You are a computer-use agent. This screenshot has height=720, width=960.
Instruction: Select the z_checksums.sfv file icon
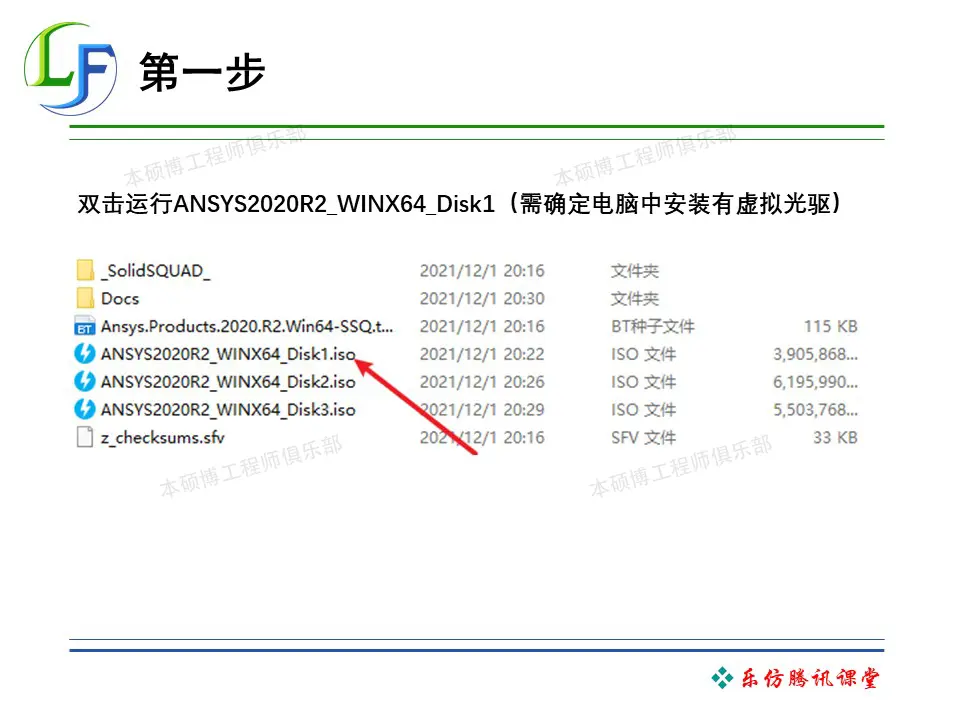pyautogui.click(x=84, y=437)
